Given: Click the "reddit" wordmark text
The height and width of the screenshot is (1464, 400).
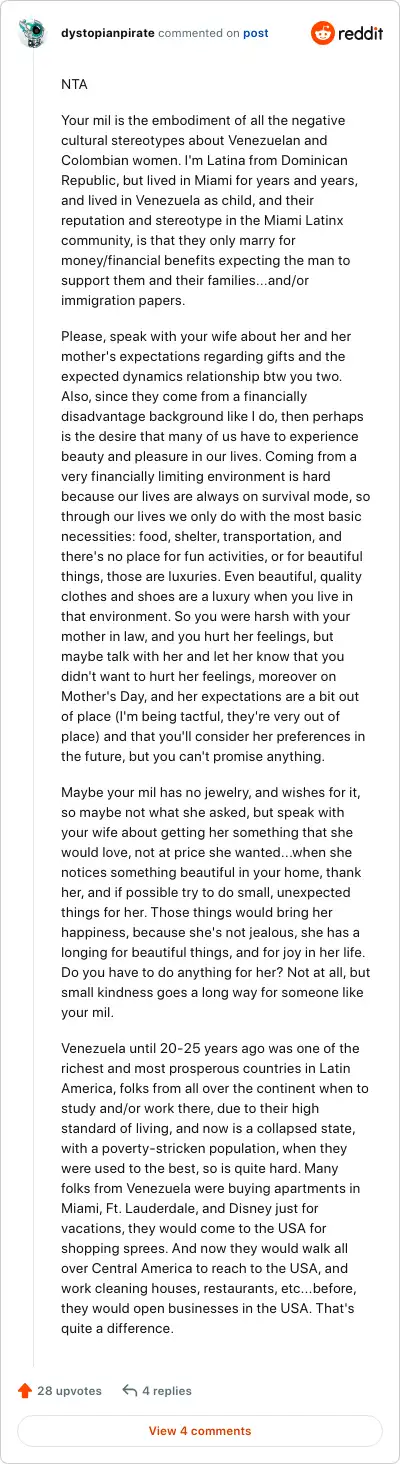Looking at the screenshot, I should point(361,33).
